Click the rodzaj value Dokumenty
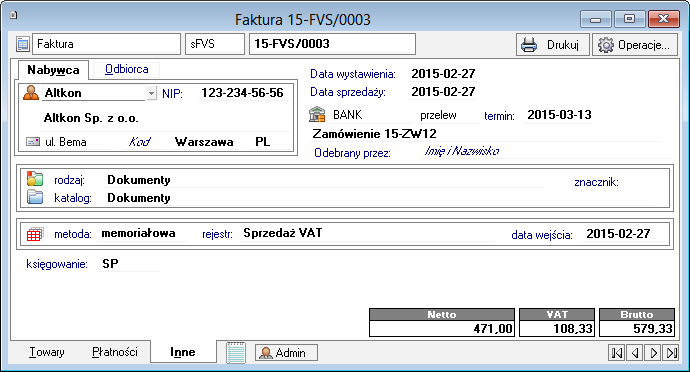 (x=139, y=180)
